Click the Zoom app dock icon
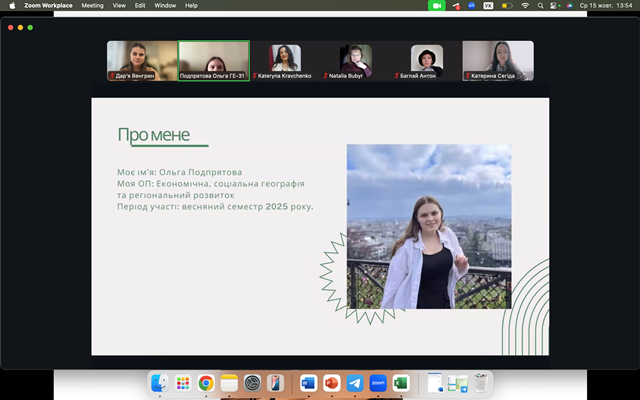 click(378, 383)
